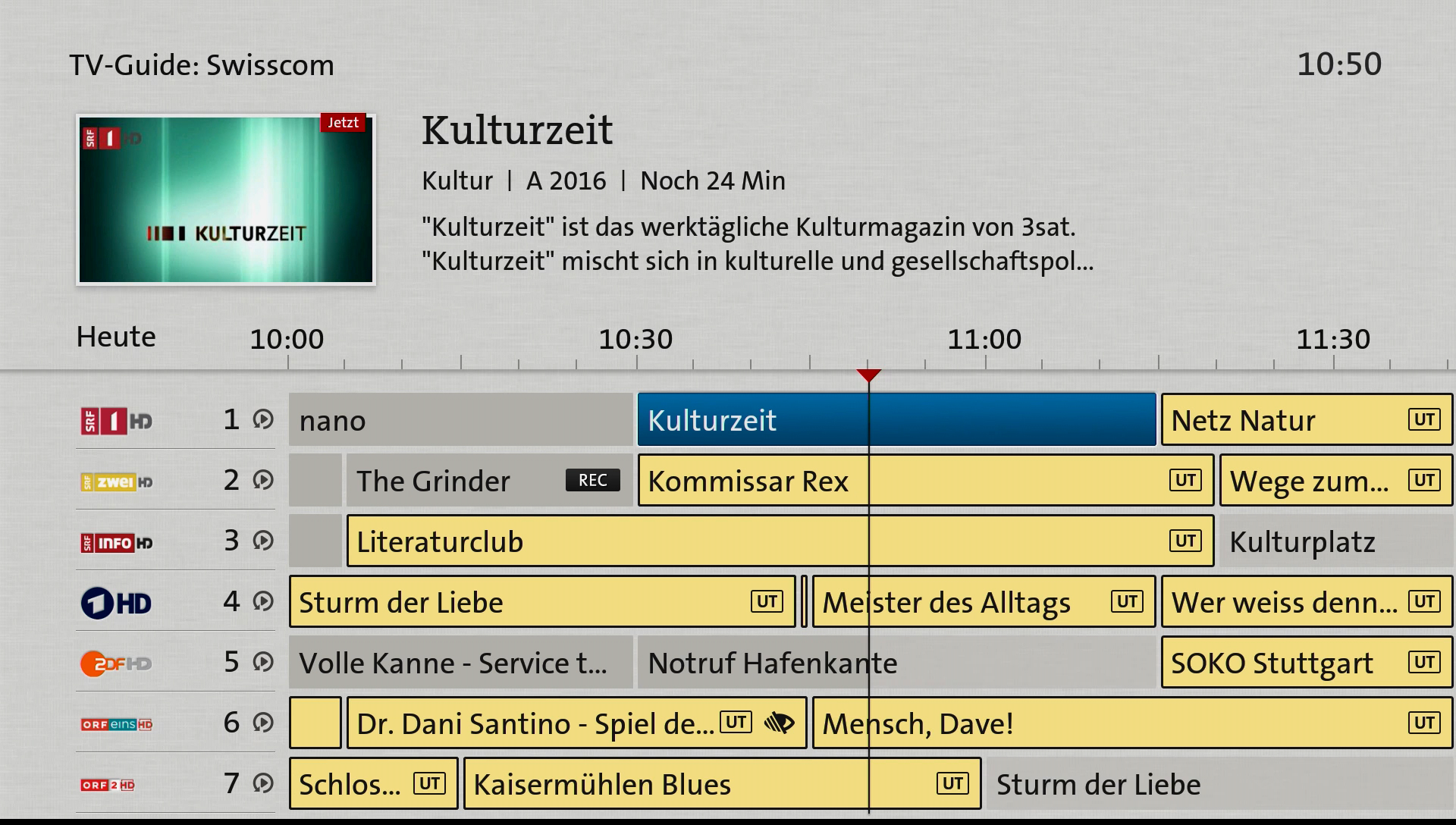Screen dimensions: 1456x825
Task: Select the Das Erste HD channel logo
Action: click(116, 604)
